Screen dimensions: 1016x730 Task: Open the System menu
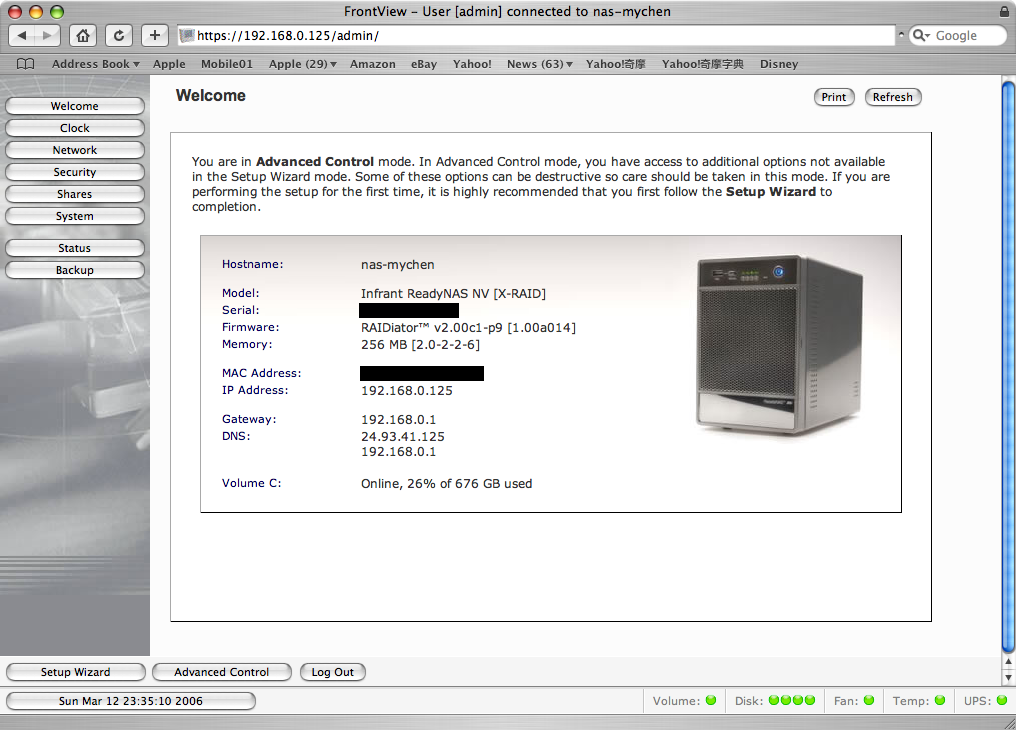(x=75, y=216)
